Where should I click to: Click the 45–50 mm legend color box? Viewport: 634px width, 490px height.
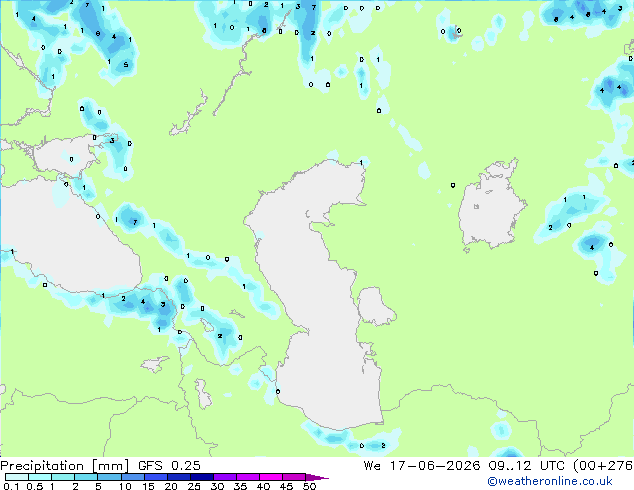tap(294, 477)
